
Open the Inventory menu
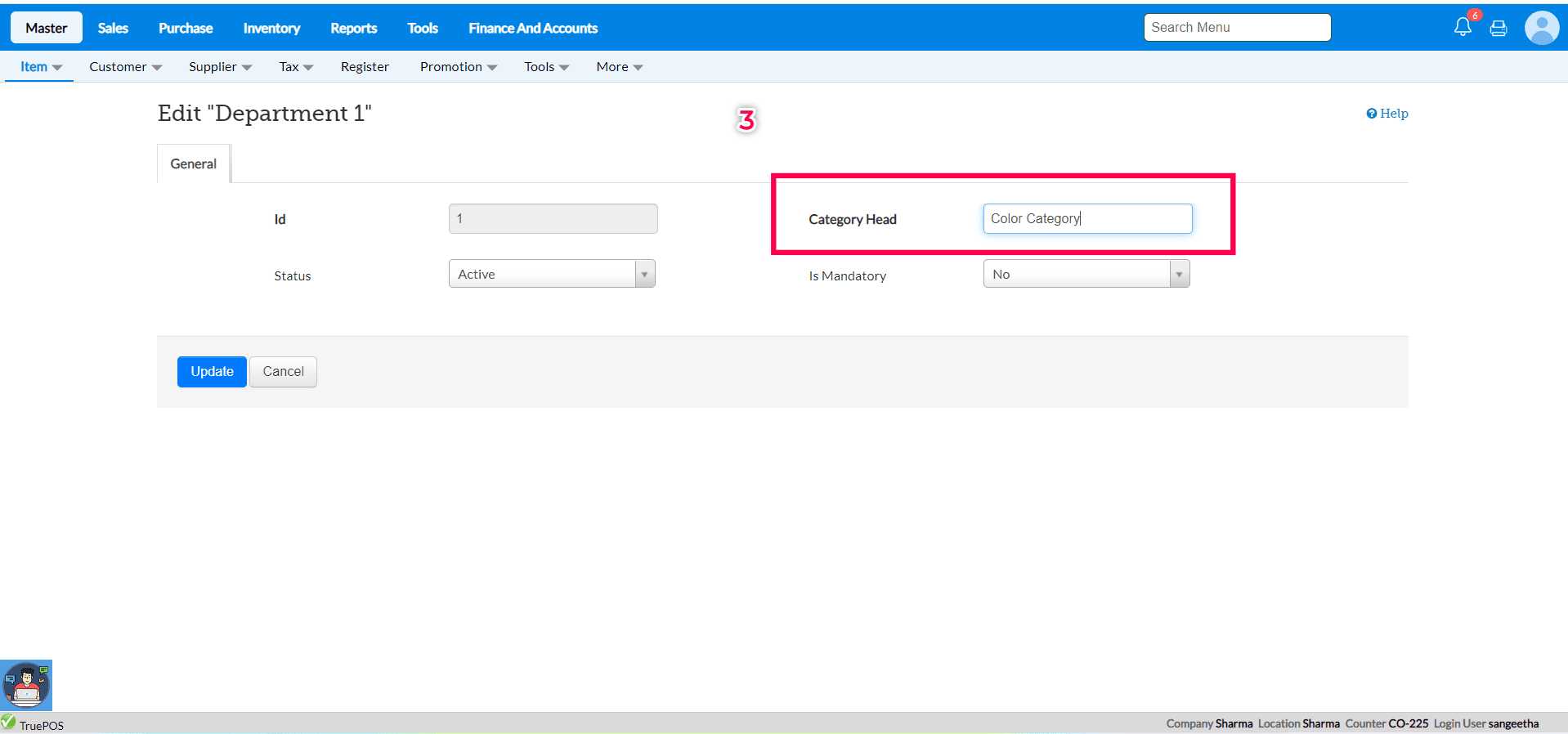tap(271, 28)
